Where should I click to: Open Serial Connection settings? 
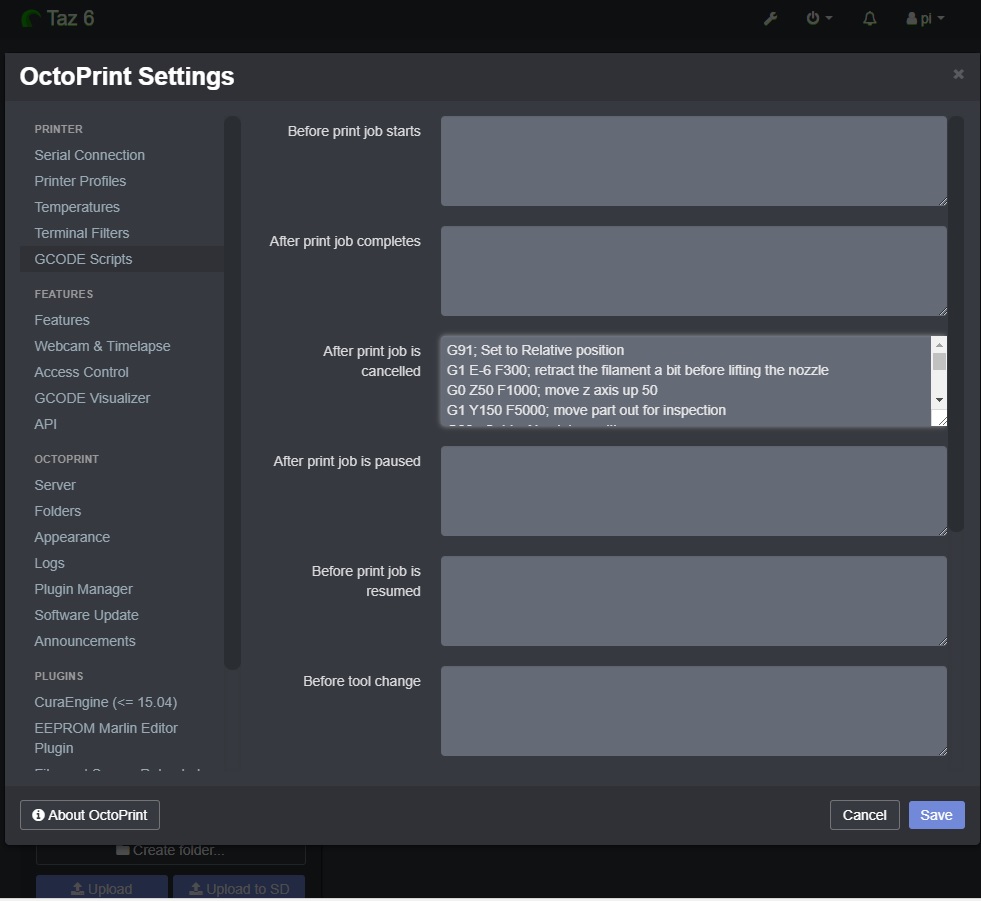(89, 155)
